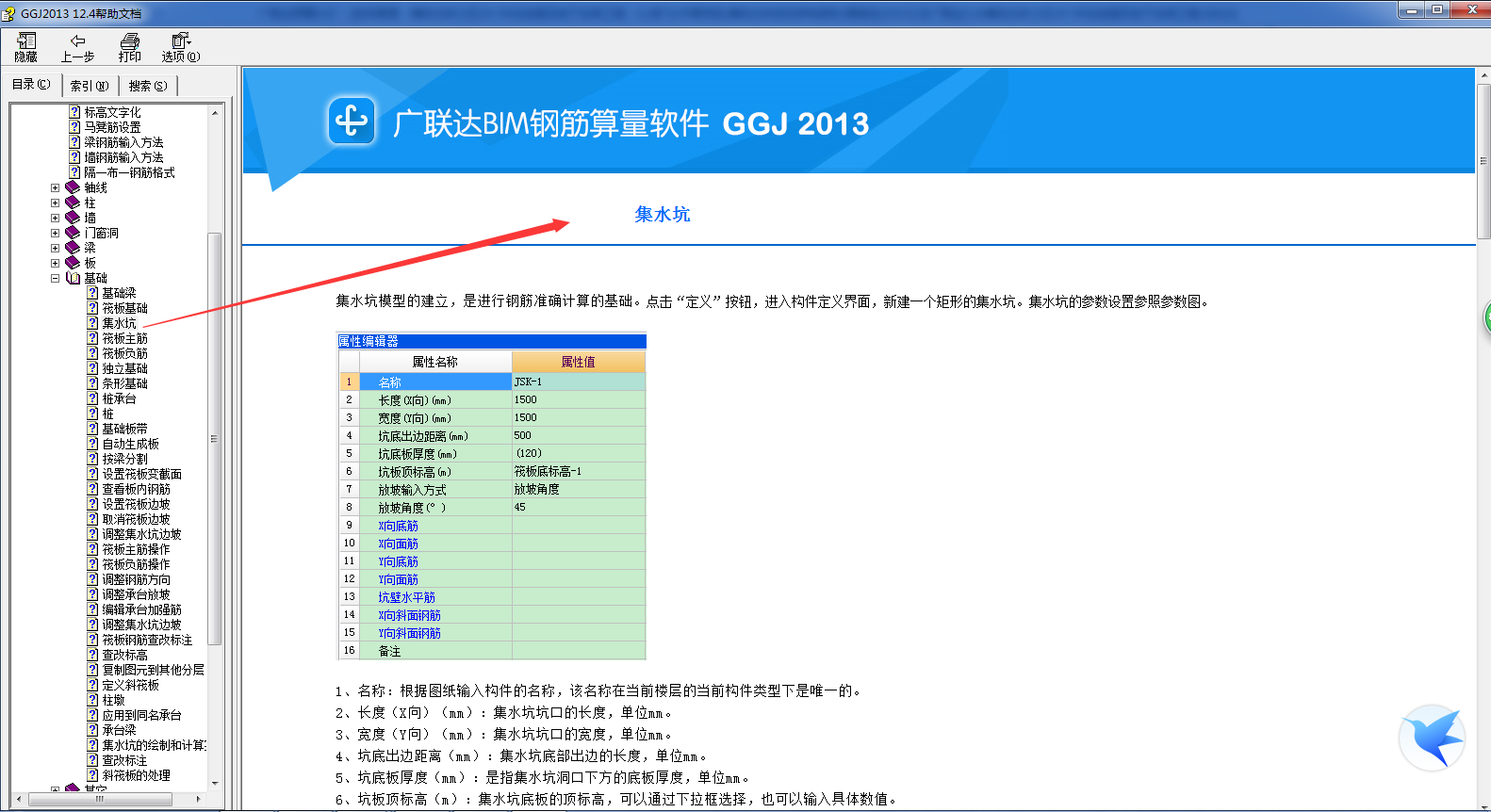Click the 放坡角度 value cell 45
1491x812 pixels.
coord(579,507)
